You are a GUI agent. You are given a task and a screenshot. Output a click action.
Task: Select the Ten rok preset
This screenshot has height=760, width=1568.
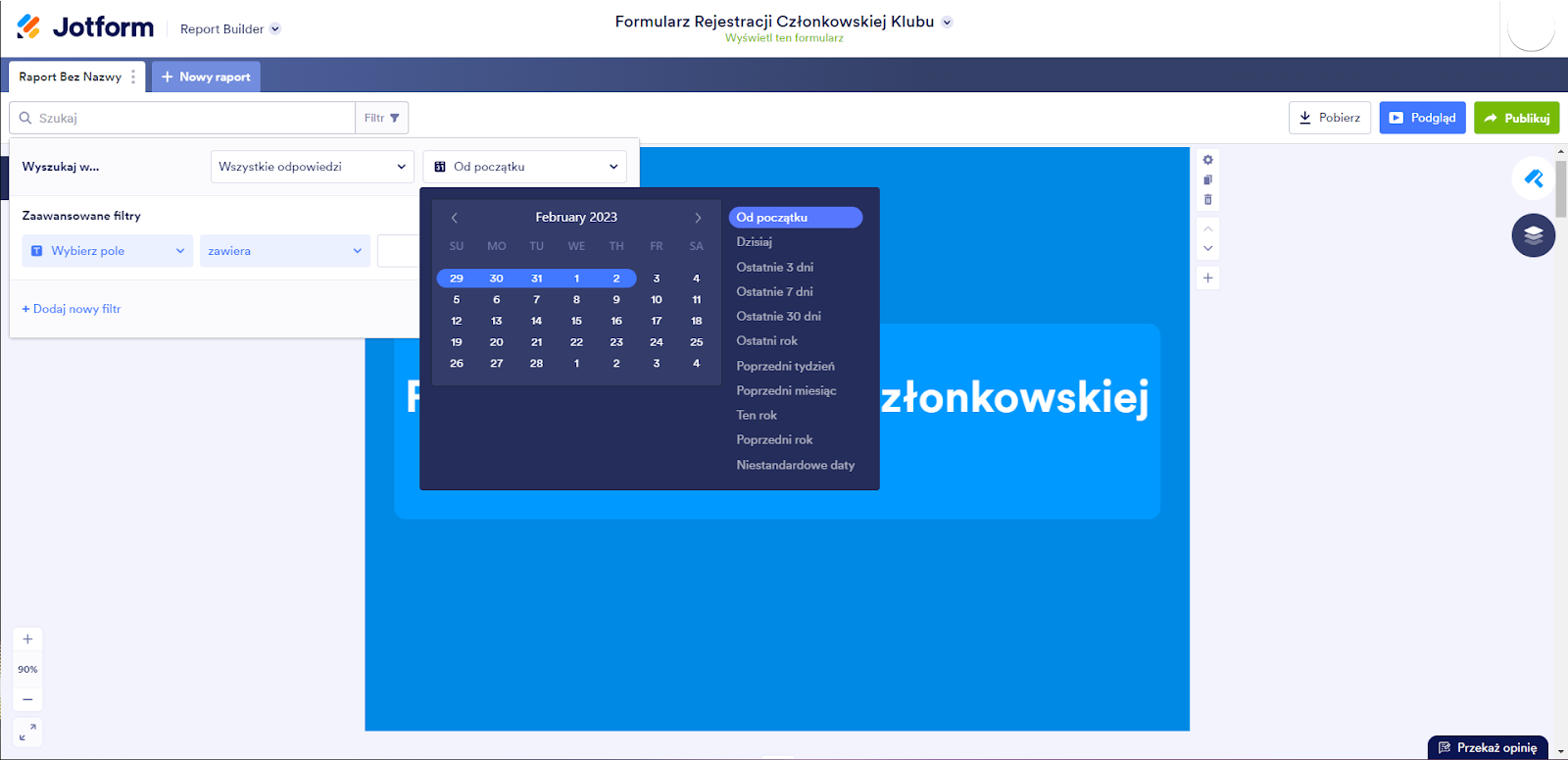tap(757, 415)
